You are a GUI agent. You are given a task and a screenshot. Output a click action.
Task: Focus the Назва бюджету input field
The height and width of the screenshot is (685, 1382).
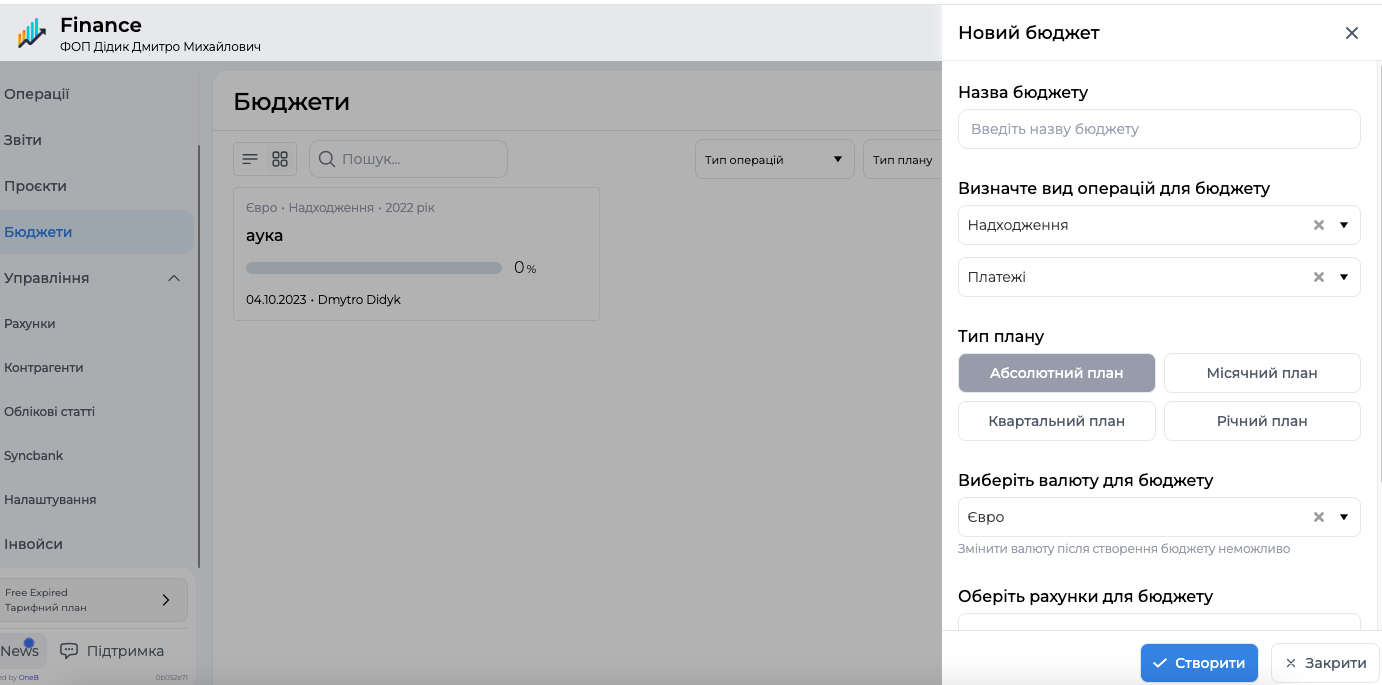click(x=1159, y=129)
